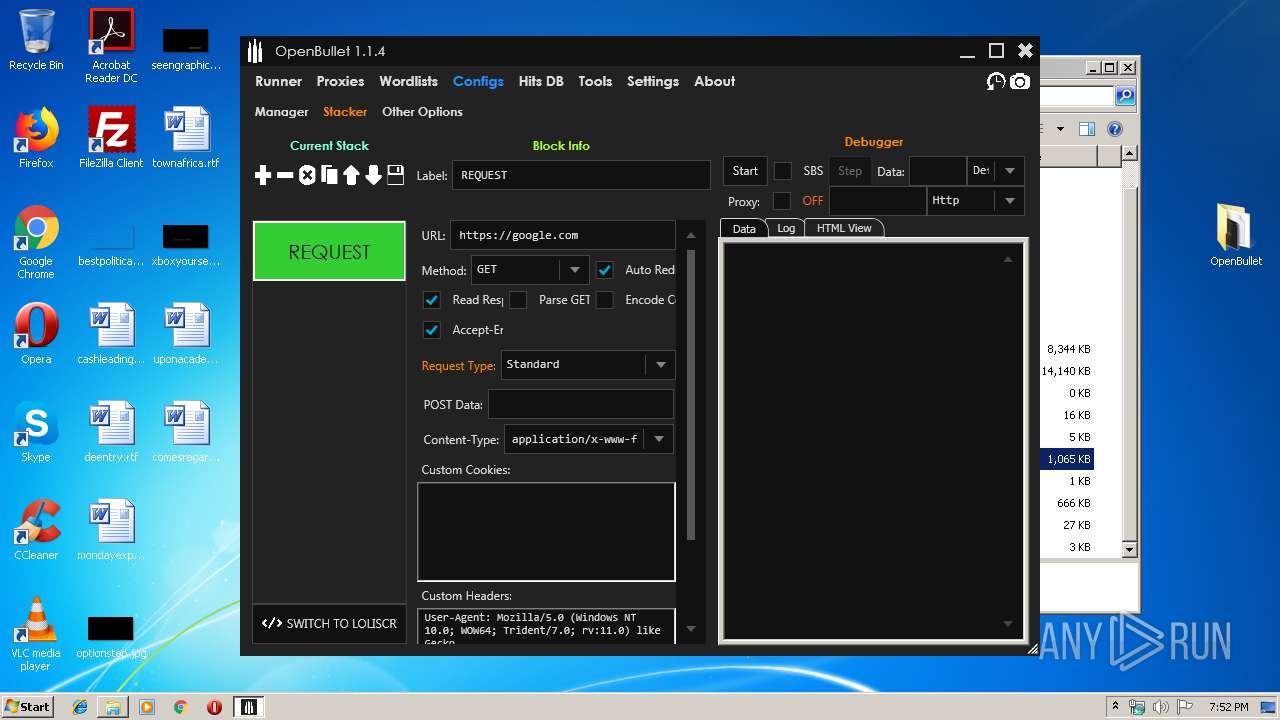Viewport: 1280px width, 720px height.
Task: Click the debugger Start button
Action: (745, 171)
